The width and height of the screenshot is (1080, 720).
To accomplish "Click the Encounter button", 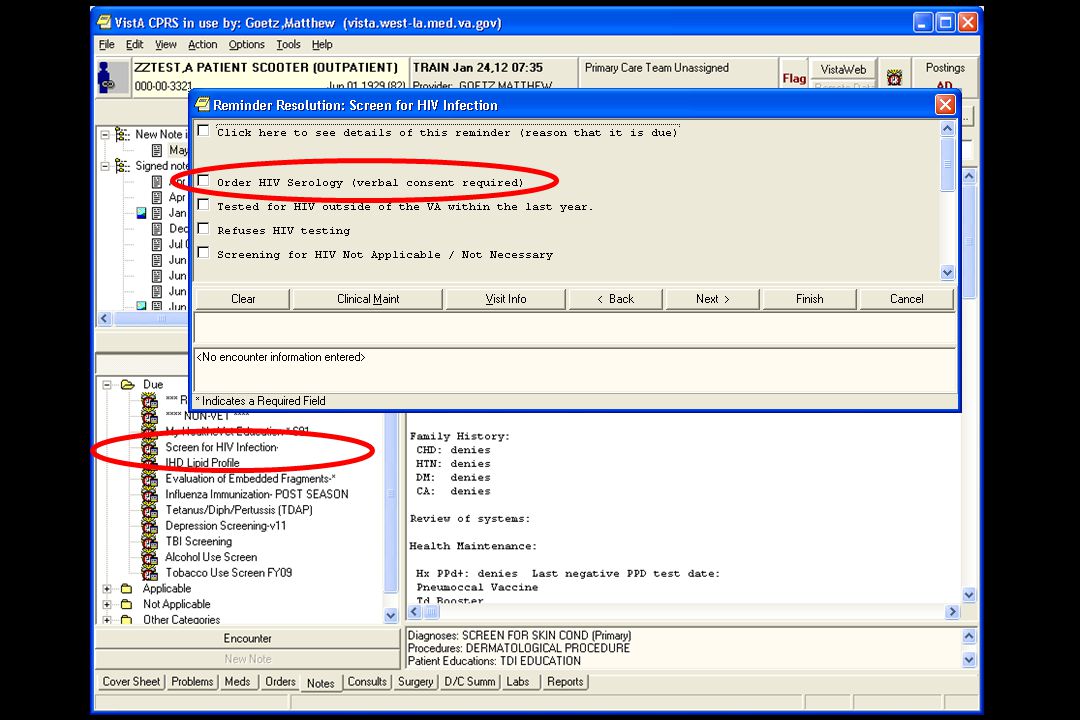I will pos(247,639).
